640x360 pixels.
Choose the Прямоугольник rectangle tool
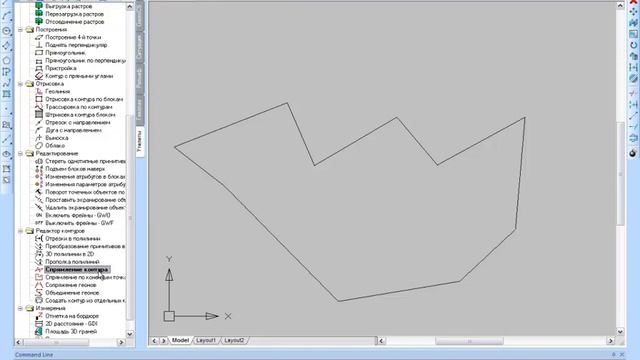65,53
